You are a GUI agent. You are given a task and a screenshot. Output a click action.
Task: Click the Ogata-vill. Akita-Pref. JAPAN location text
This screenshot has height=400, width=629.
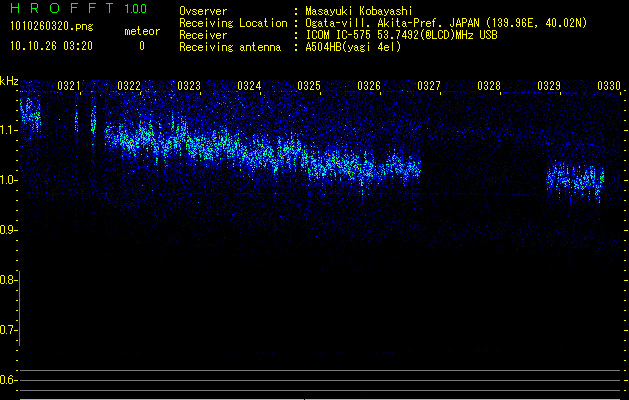(446, 23)
